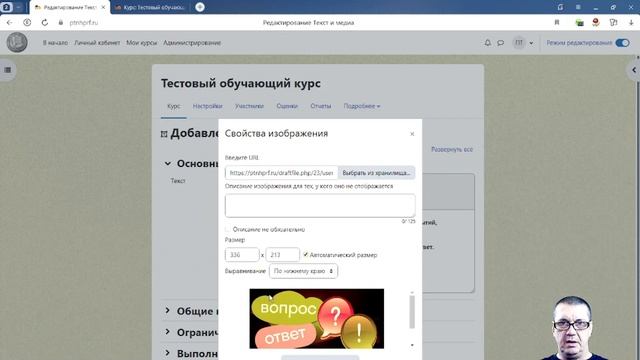Open Администрирование link

(192, 43)
